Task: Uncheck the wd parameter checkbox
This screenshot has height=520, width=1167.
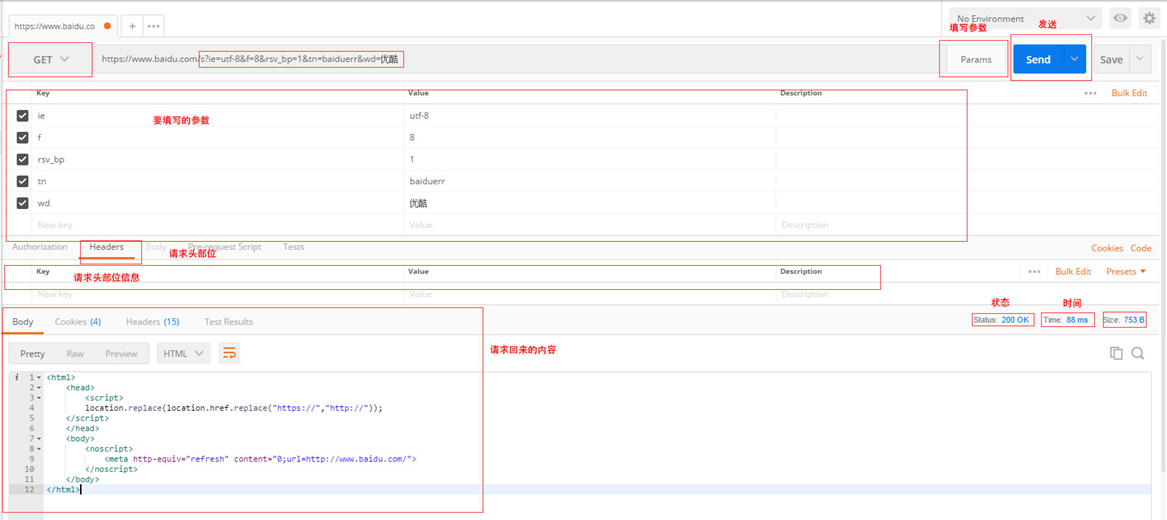Action: point(22,202)
